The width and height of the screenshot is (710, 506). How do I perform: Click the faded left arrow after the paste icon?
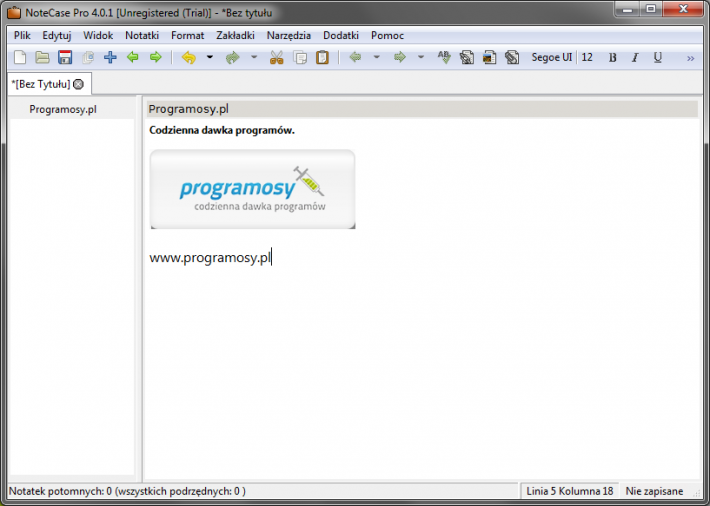point(355,57)
